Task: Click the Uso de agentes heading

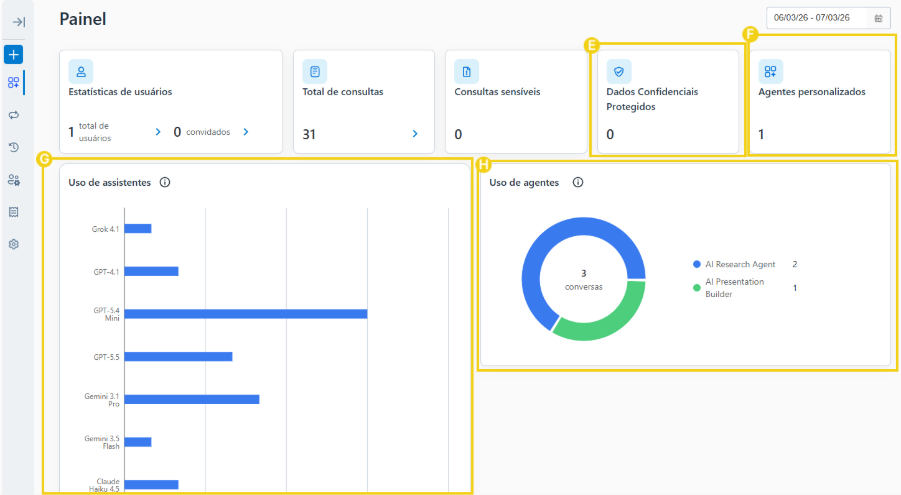Action: (524, 182)
